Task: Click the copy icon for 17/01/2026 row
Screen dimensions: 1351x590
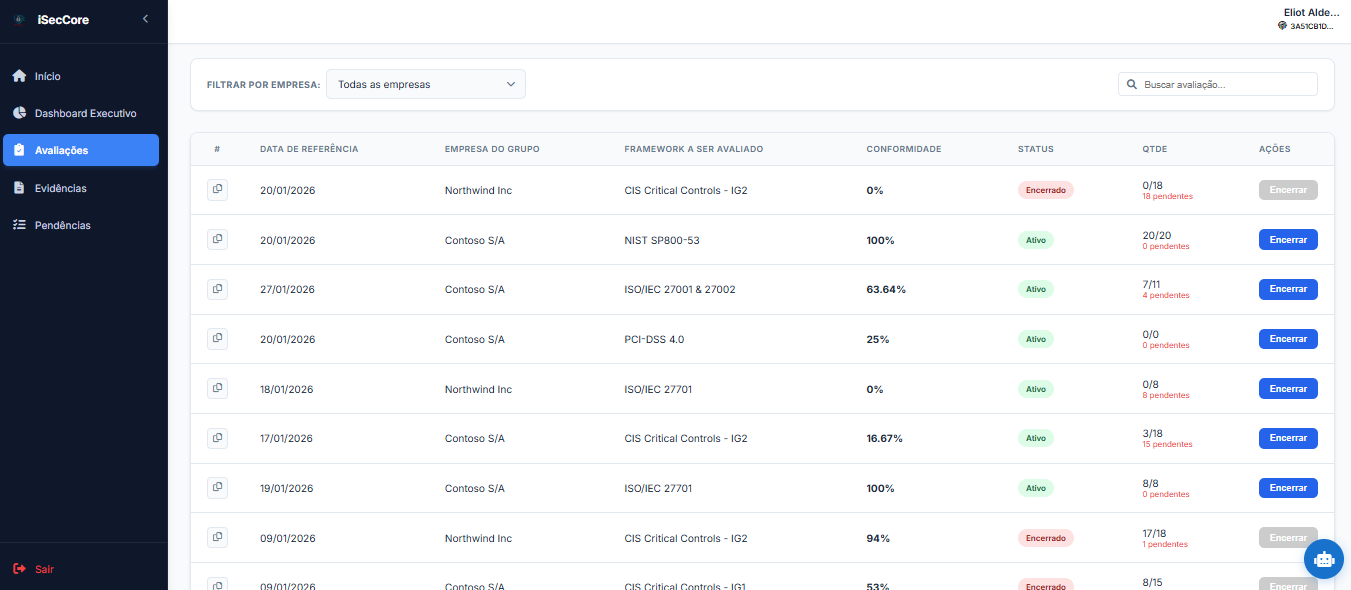Action: point(217,438)
